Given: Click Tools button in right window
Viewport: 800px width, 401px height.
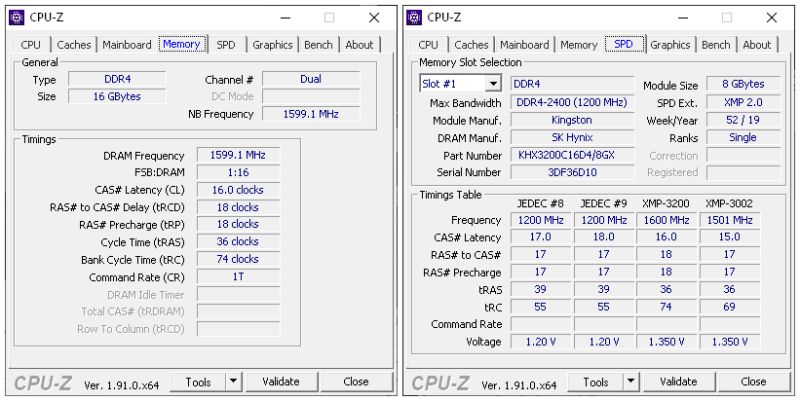Looking at the screenshot, I should (596, 382).
